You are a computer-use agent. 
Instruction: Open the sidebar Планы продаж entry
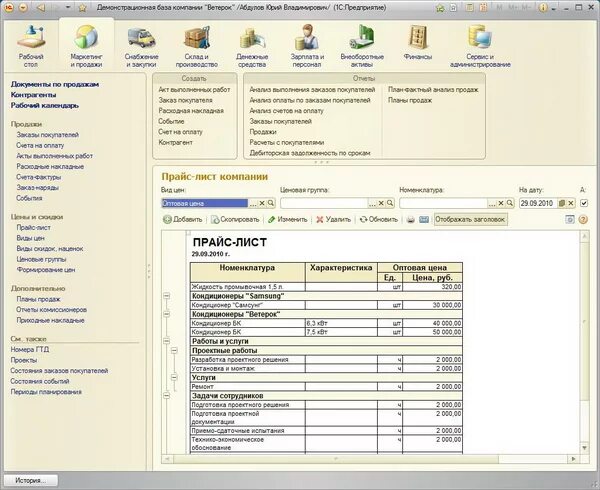point(38,299)
